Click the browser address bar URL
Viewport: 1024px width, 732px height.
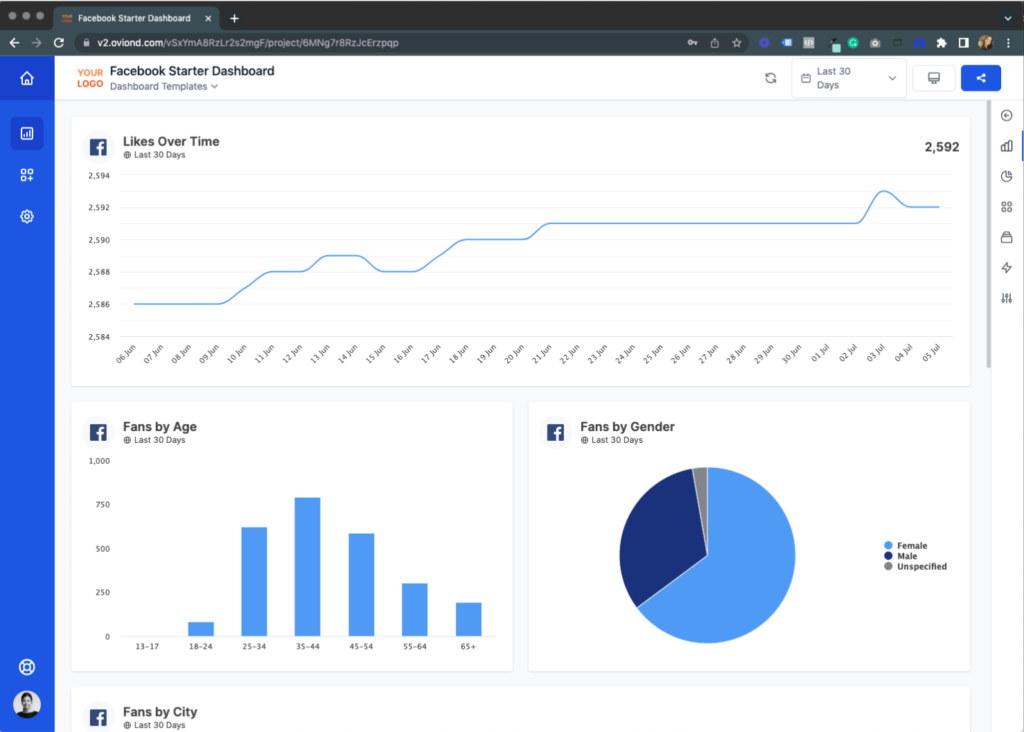248,43
